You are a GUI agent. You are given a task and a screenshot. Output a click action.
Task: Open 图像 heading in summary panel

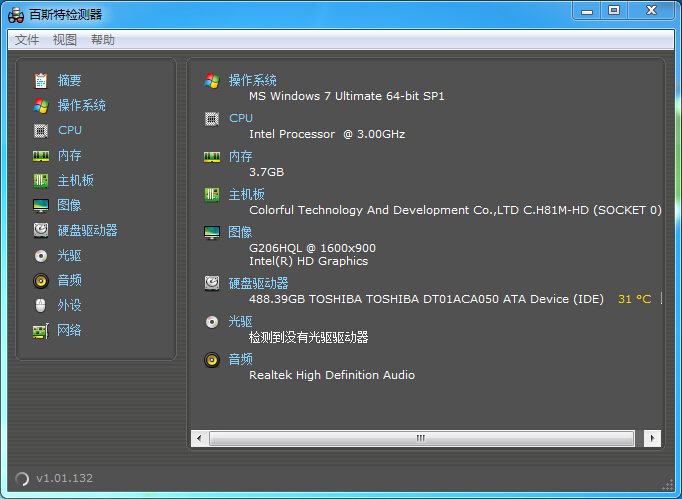coord(241,232)
